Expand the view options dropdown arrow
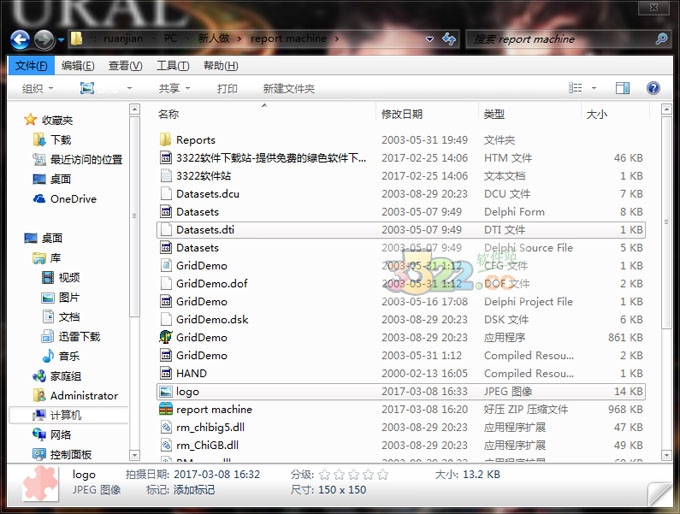Screen dimensions: 680x514 594,88
